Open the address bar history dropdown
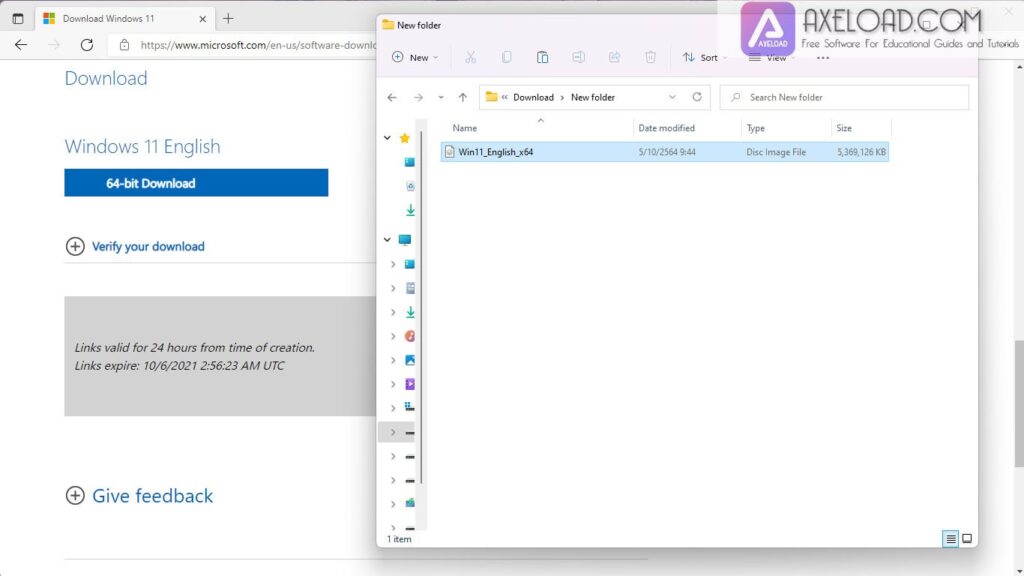 click(672, 97)
